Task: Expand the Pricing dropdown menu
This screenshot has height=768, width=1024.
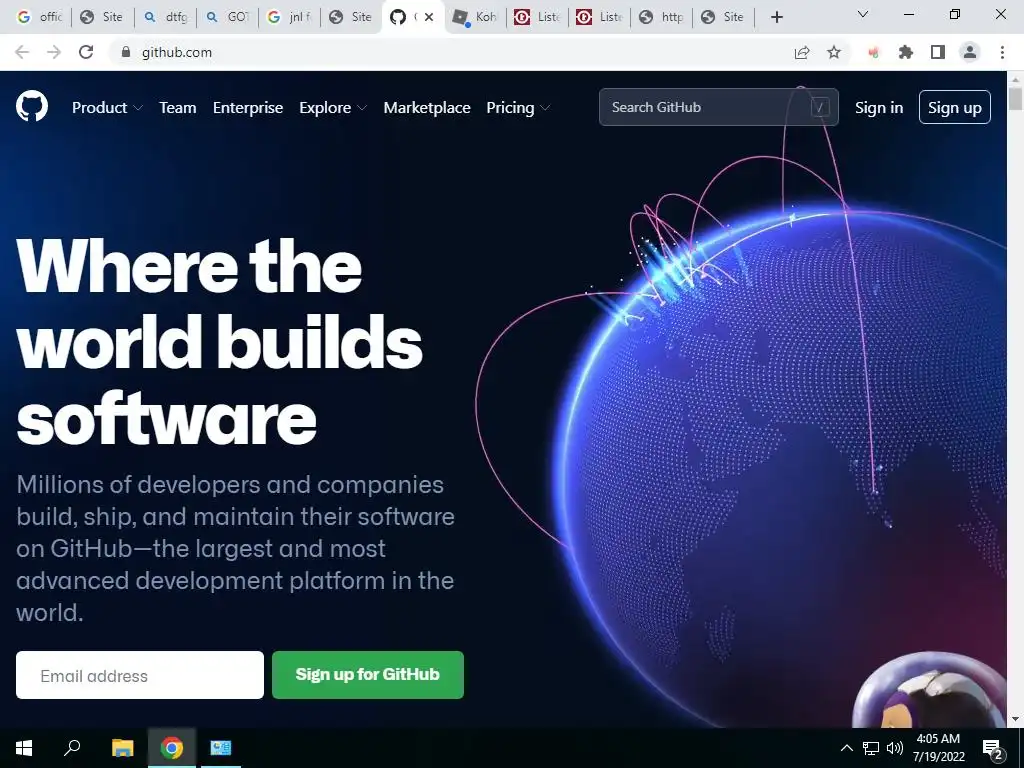Action: tap(518, 108)
